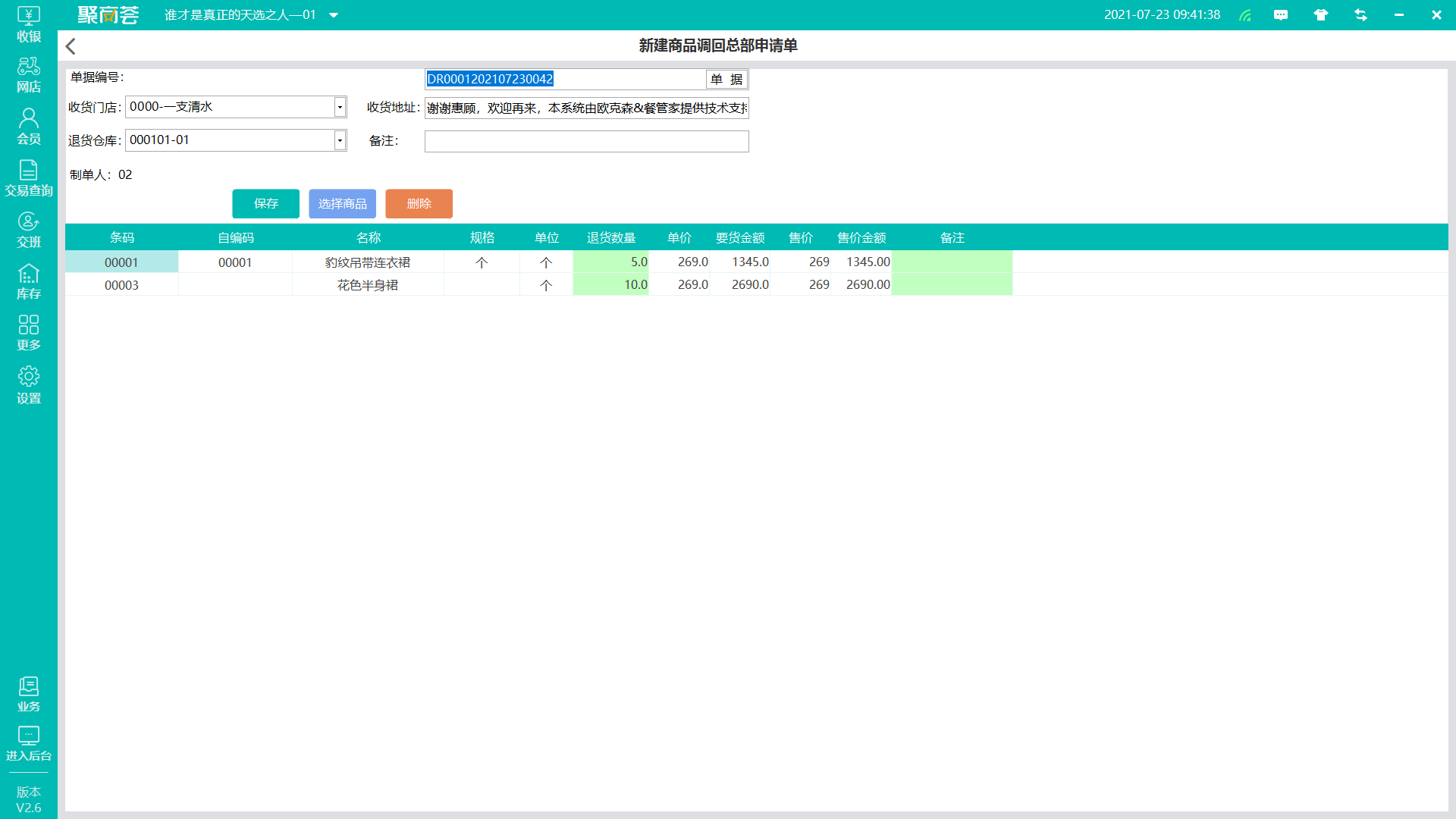The width and height of the screenshot is (1456, 819).
Task: Click the 收货地址 address field
Action: point(586,108)
